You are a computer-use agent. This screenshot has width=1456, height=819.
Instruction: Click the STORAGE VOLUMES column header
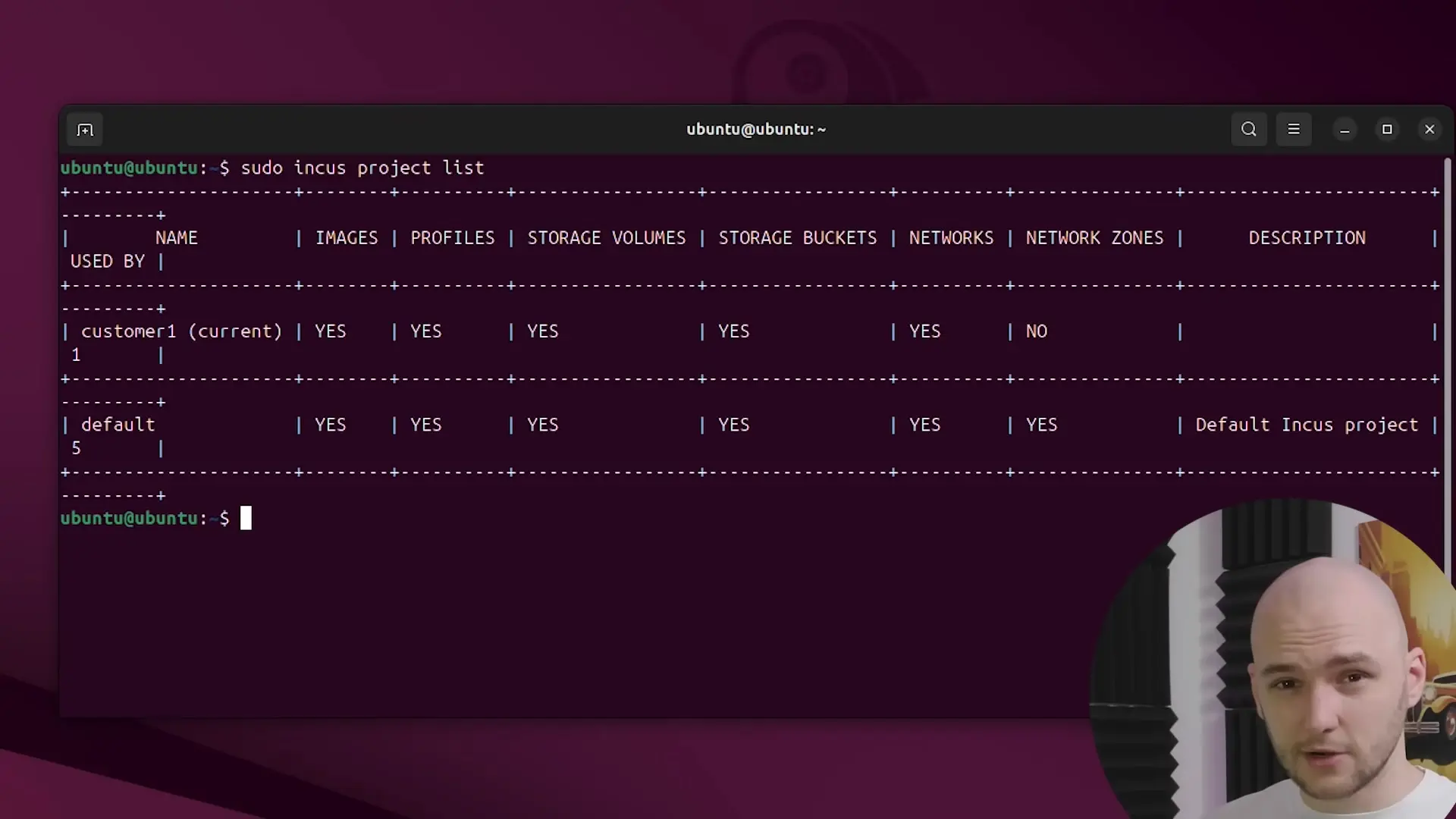point(607,238)
